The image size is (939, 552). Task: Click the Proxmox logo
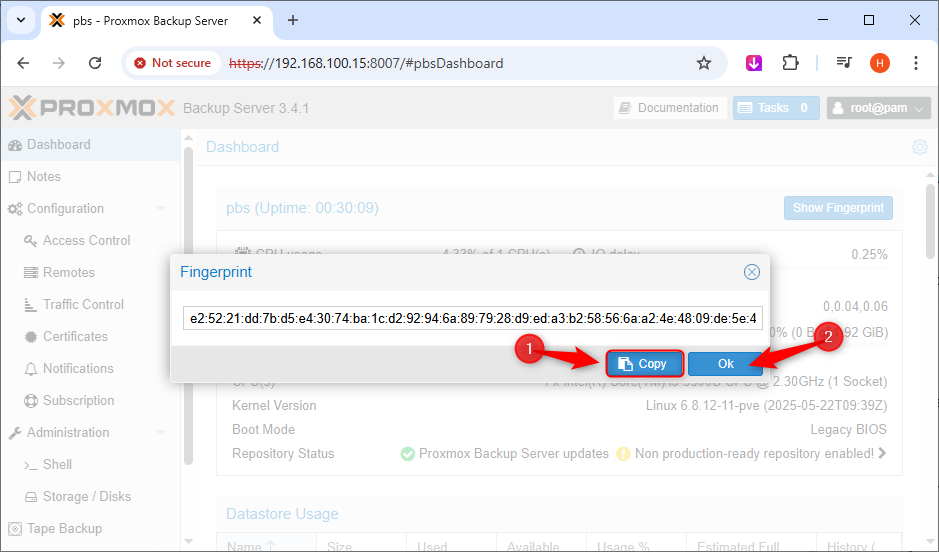92,108
